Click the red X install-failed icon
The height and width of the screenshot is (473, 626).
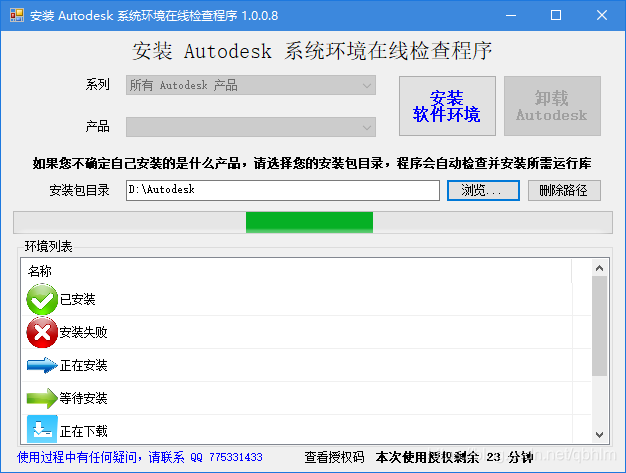(42, 332)
